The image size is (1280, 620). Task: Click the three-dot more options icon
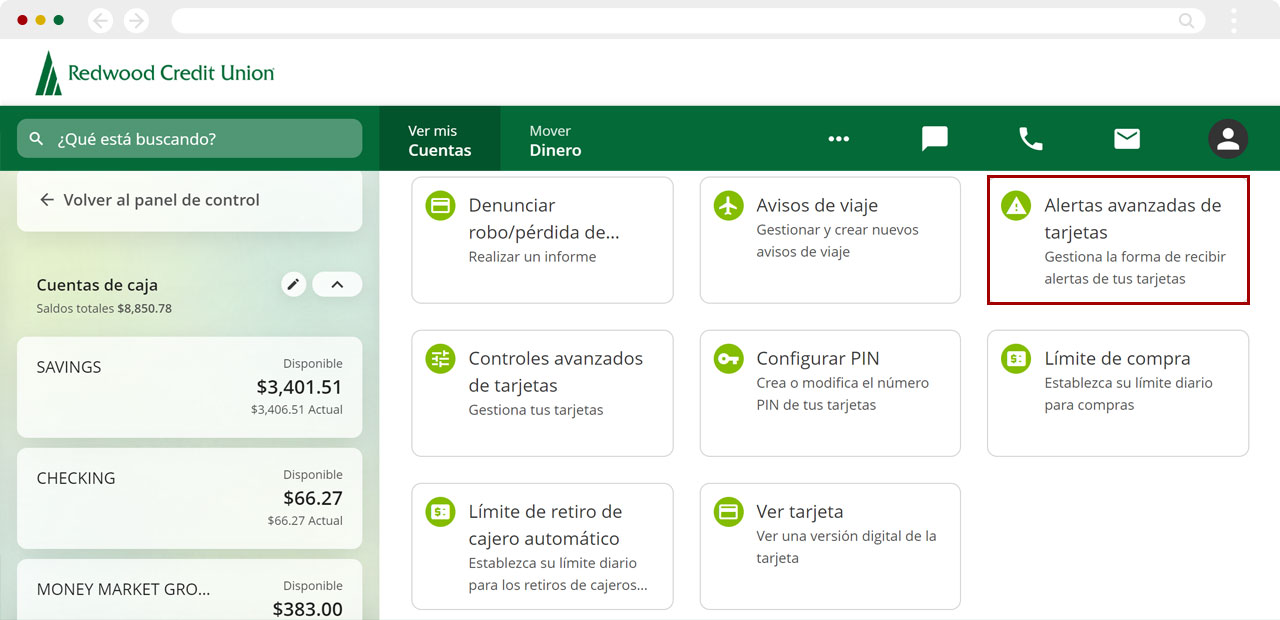838,139
